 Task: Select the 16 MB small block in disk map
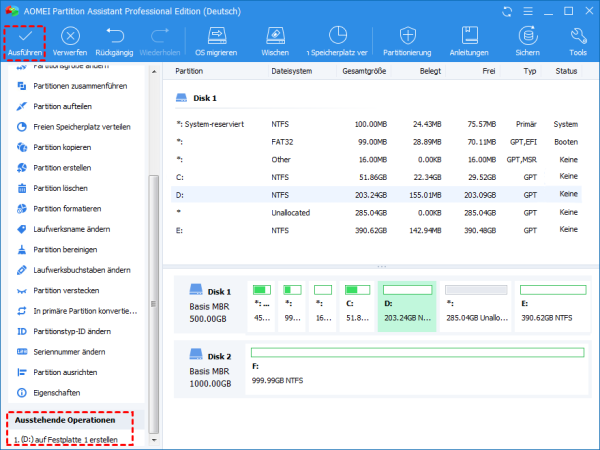tap(323, 306)
